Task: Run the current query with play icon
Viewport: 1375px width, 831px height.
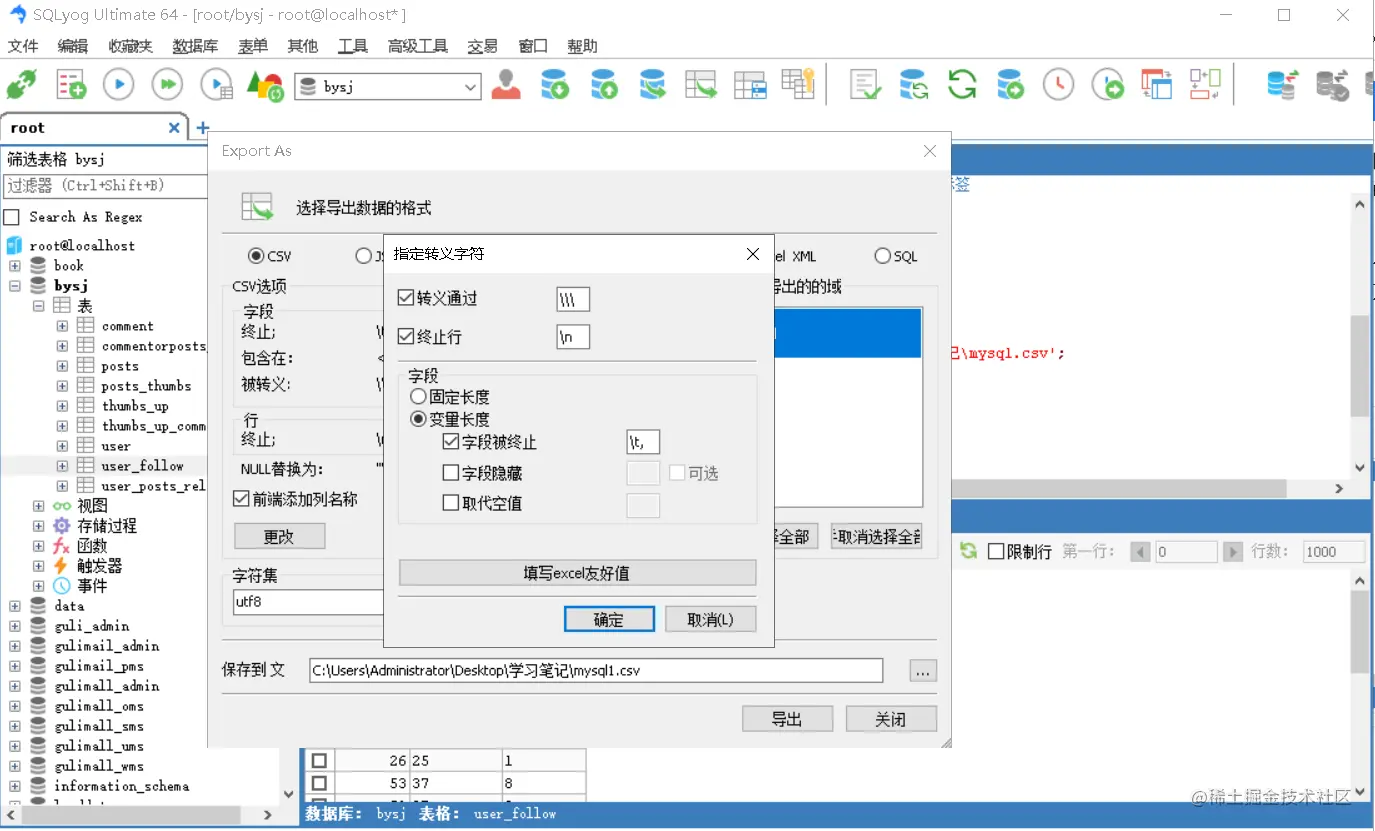Action: (119, 85)
